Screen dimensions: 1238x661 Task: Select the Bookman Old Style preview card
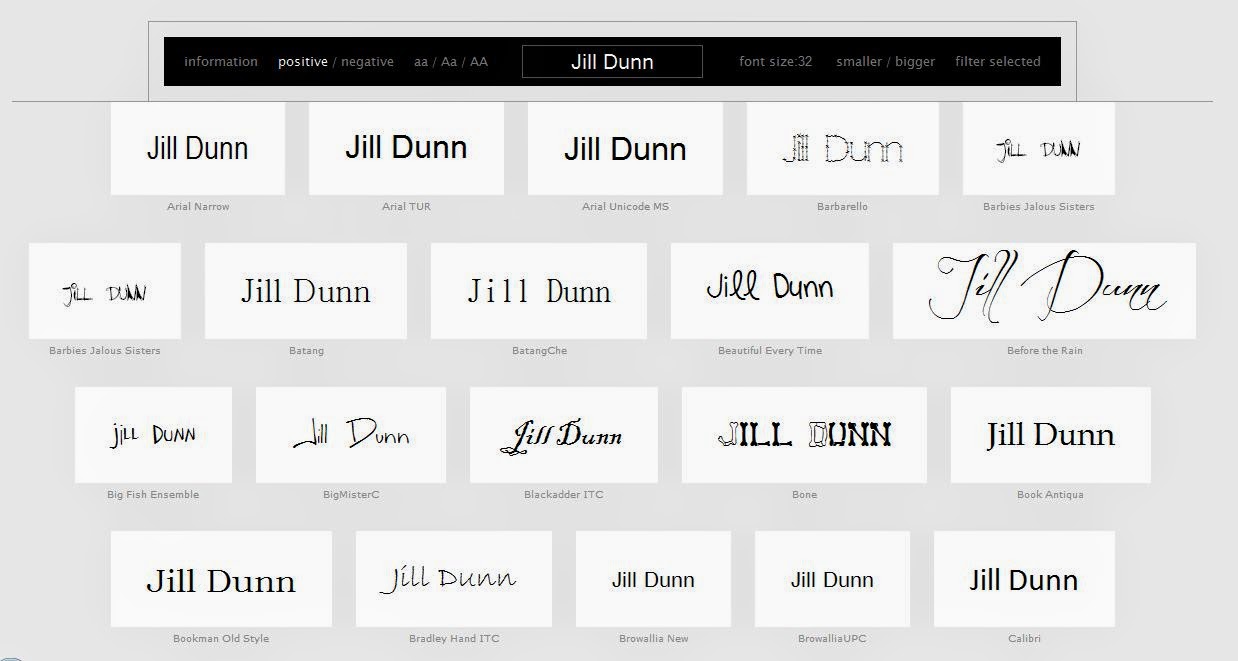[x=221, y=579]
